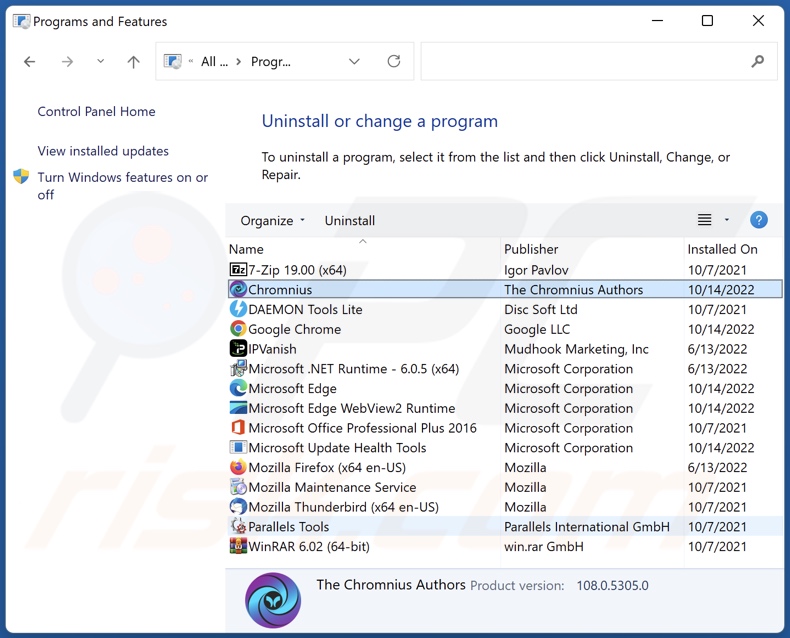Image resolution: width=790 pixels, height=638 pixels.
Task: Sort by Publisher column header
Action: [531, 249]
